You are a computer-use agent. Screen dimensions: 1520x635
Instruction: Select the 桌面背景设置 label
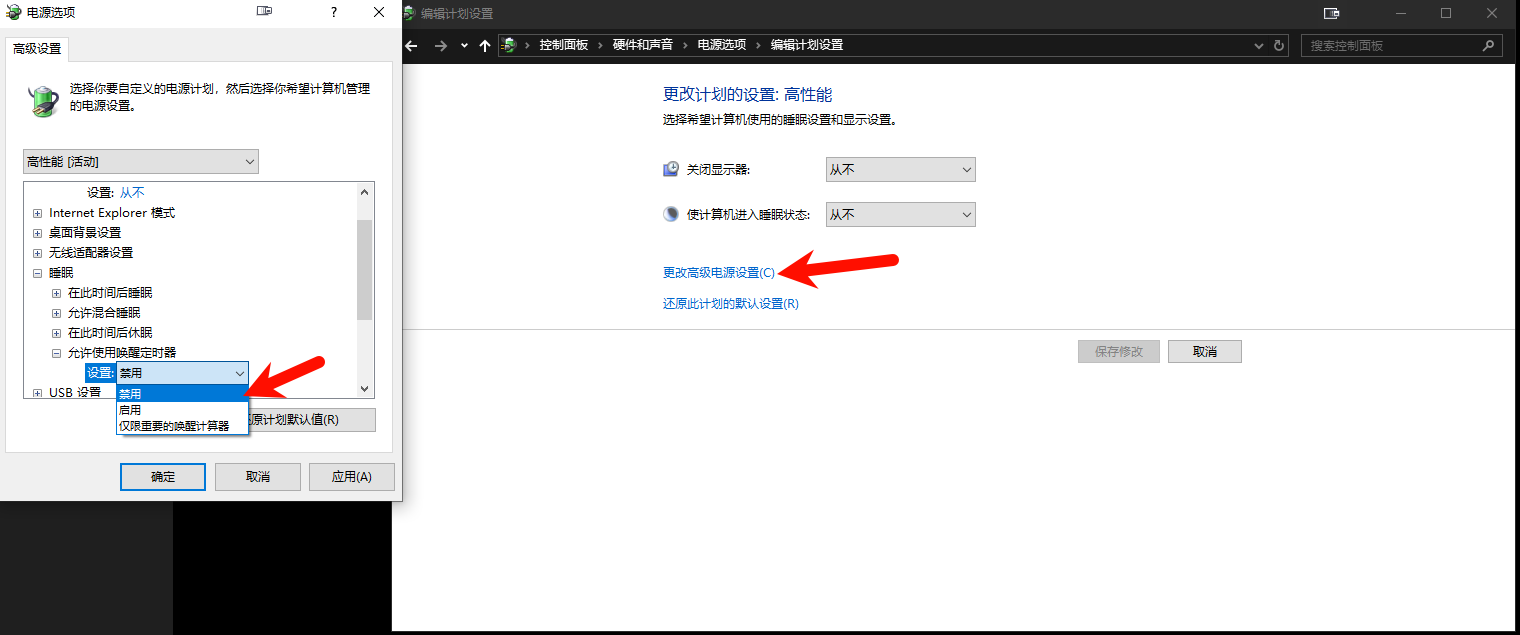(85, 233)
